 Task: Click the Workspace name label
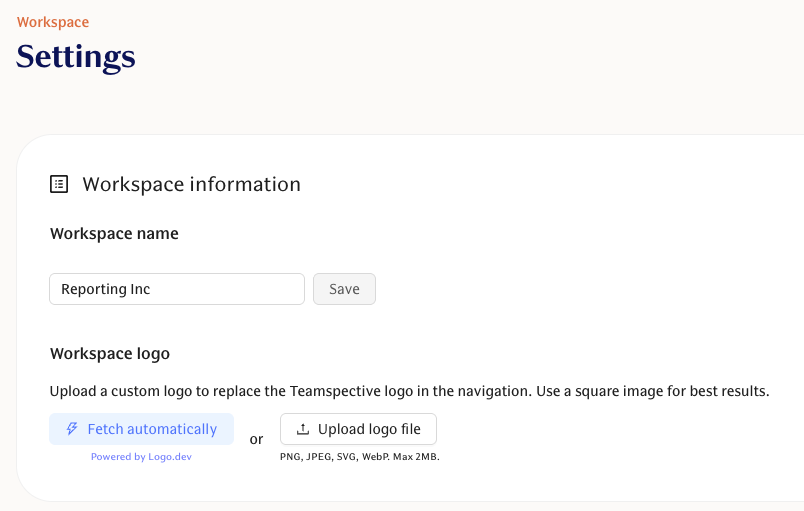coord(114,234)
